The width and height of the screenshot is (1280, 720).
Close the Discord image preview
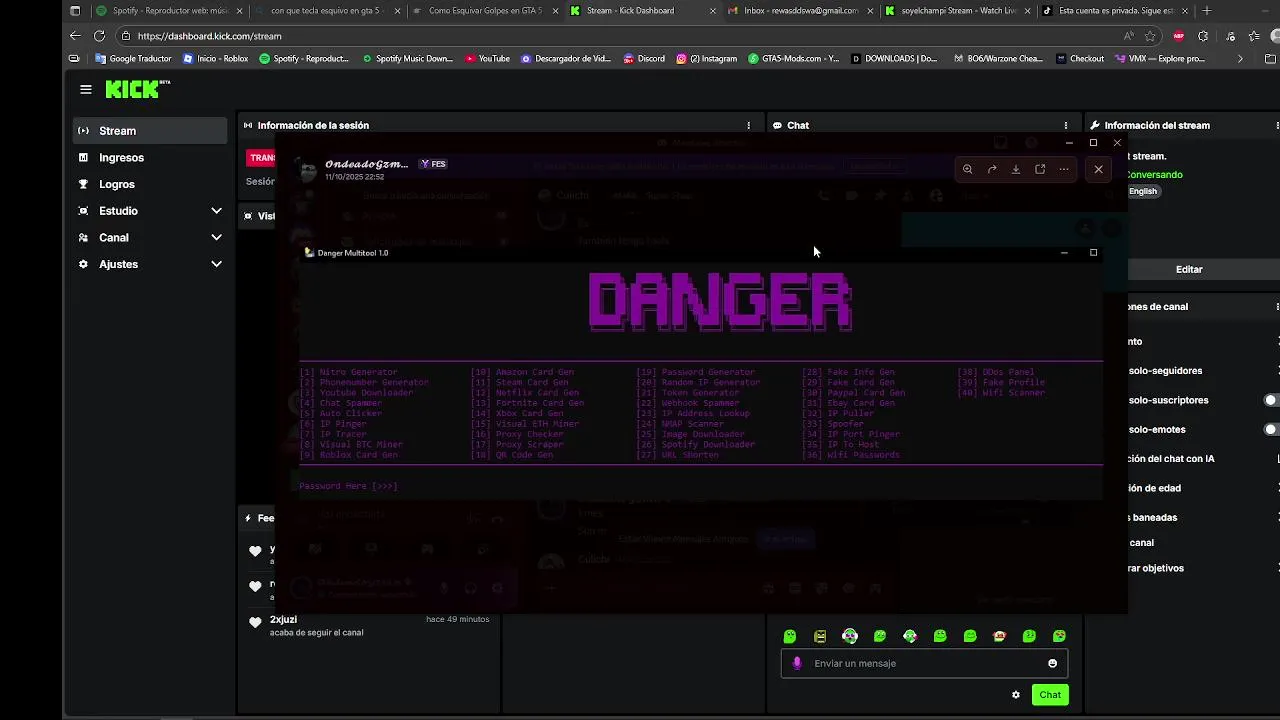(x=1098, y=169)
